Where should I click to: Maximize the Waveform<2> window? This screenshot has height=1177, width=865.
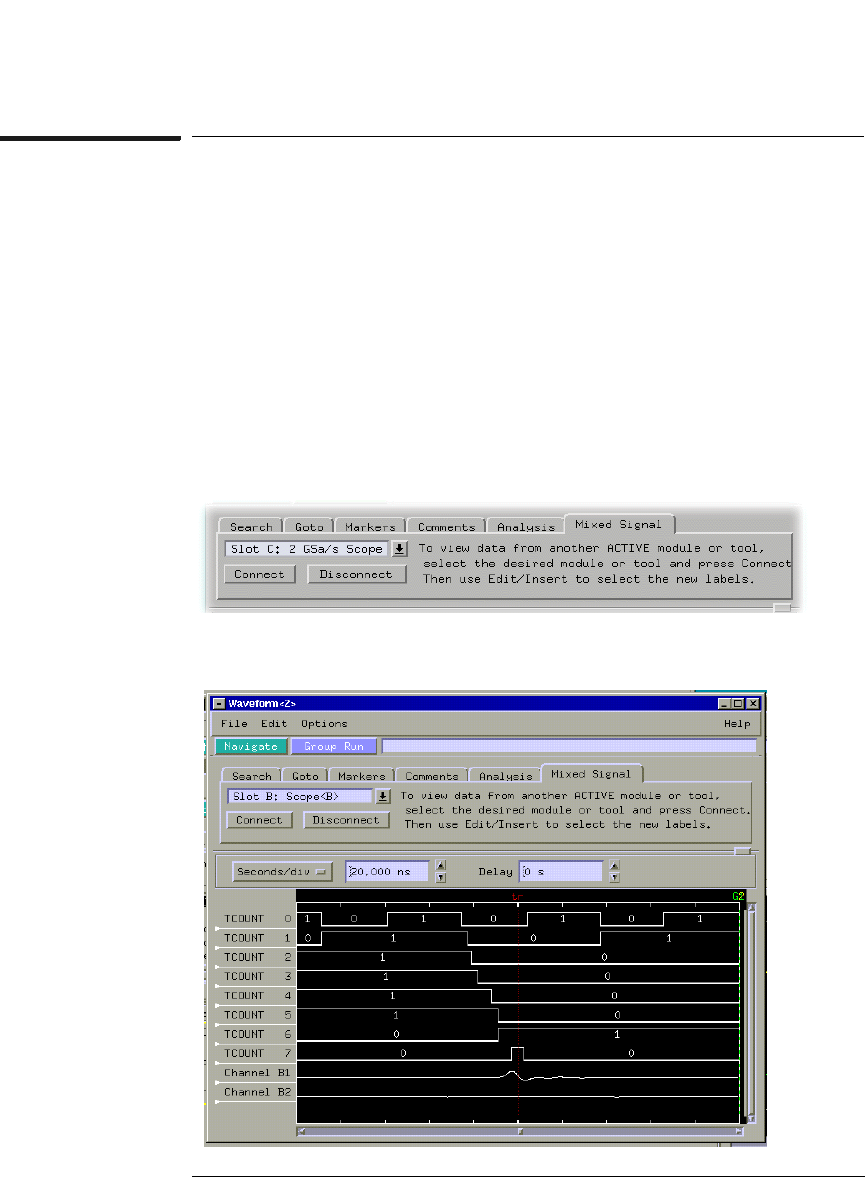click(x=738, y=703)
